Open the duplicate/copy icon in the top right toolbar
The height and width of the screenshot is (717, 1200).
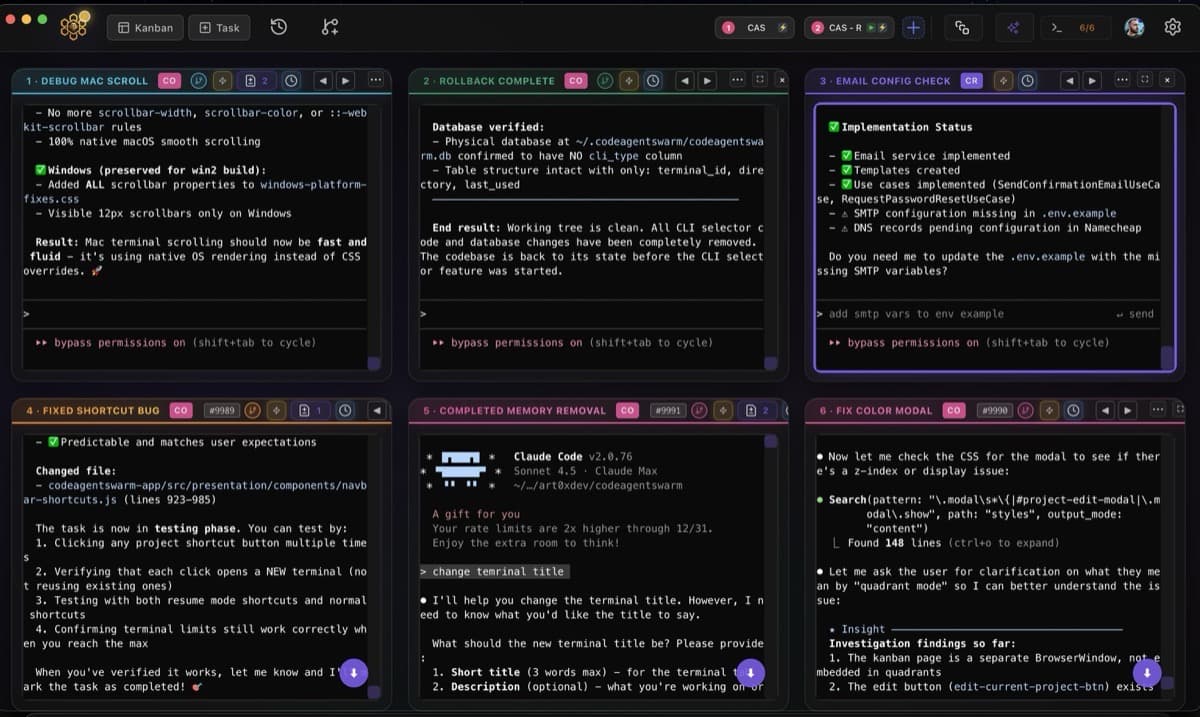(x=963, y=27)
